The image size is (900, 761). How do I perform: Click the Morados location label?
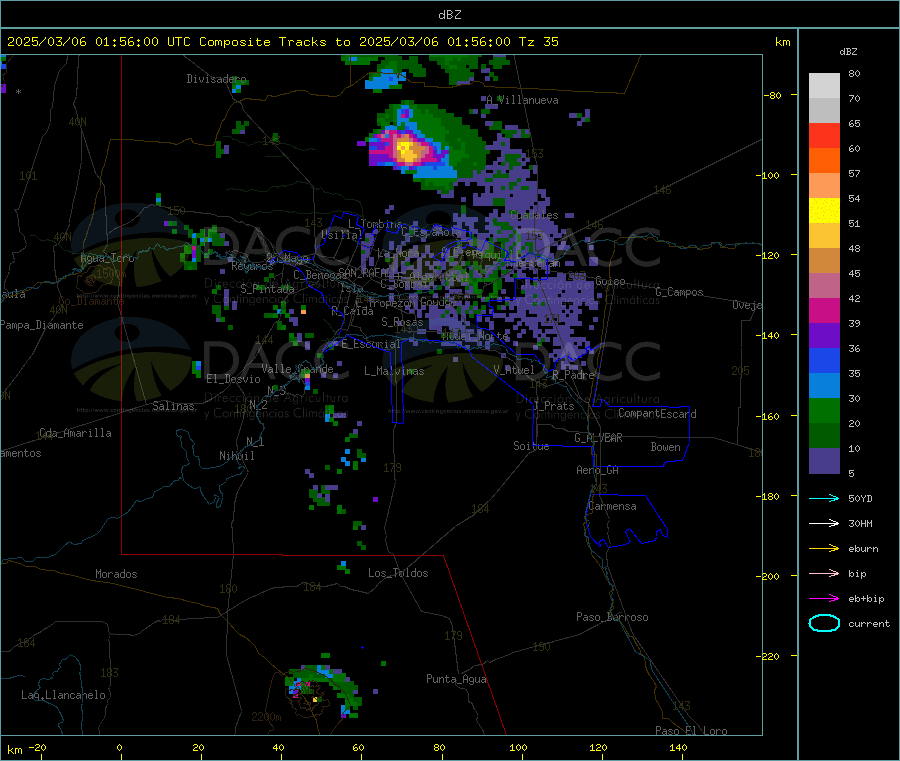click(116, 574)
